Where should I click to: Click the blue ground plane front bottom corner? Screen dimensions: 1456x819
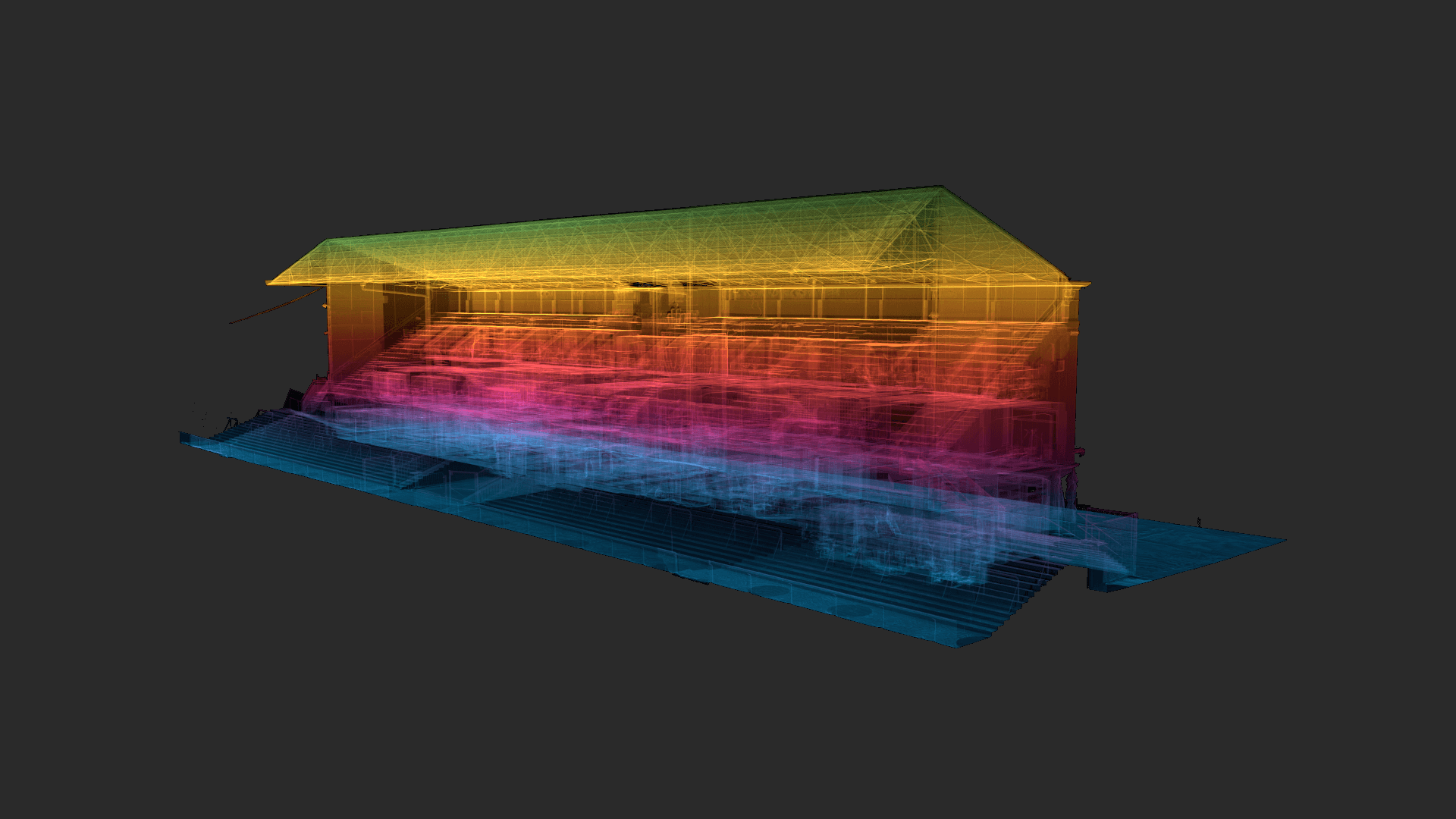[963, 642]
